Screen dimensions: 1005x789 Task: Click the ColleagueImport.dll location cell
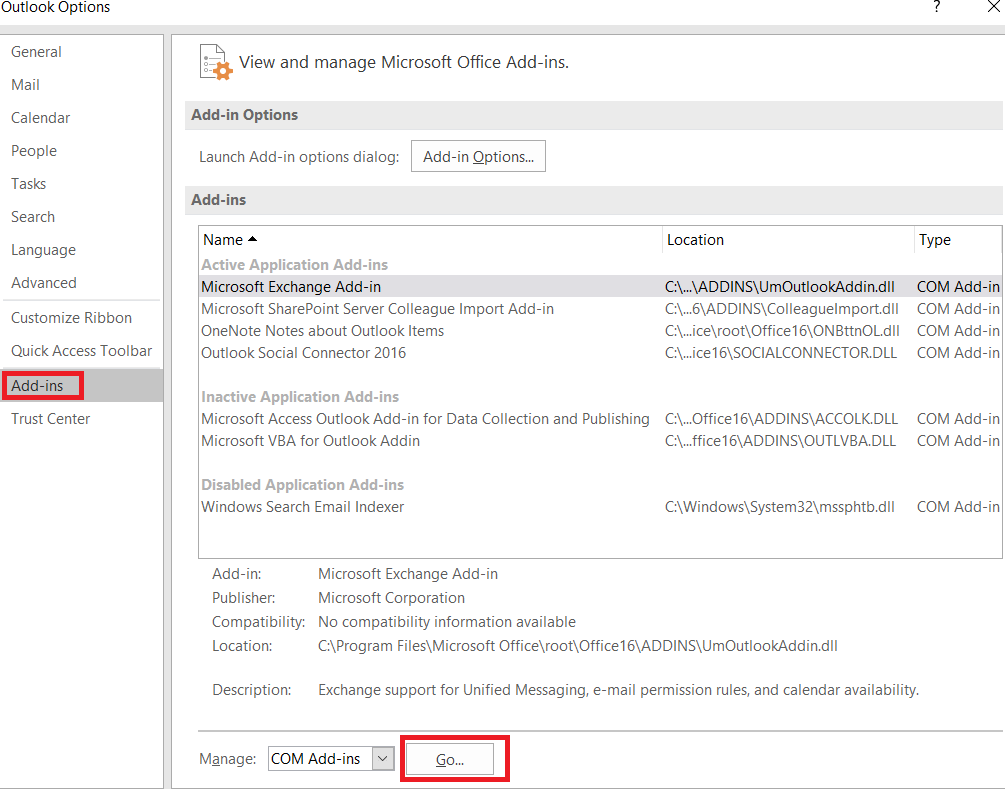click(781, 309)
